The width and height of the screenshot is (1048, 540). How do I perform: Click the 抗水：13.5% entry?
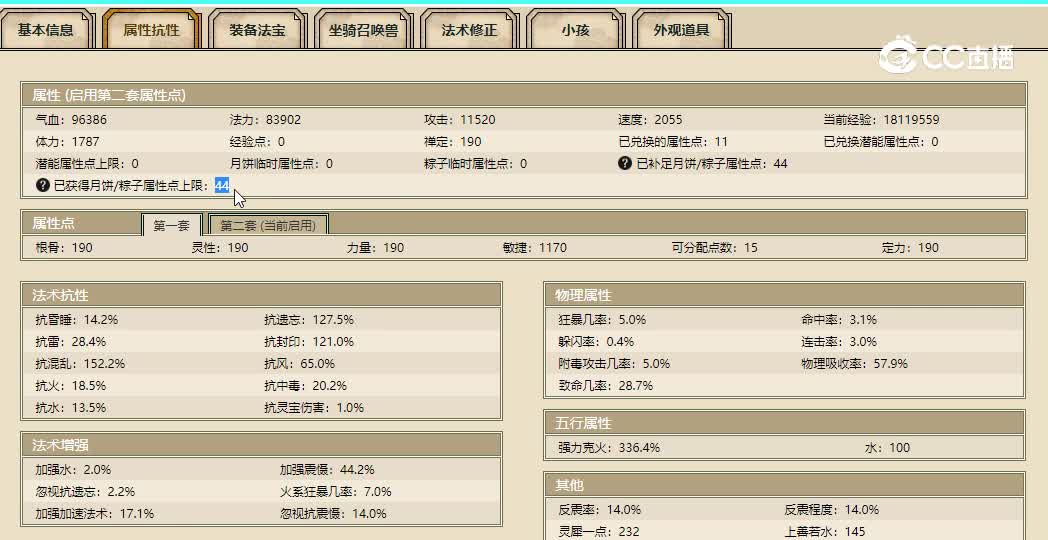(70, 408)
